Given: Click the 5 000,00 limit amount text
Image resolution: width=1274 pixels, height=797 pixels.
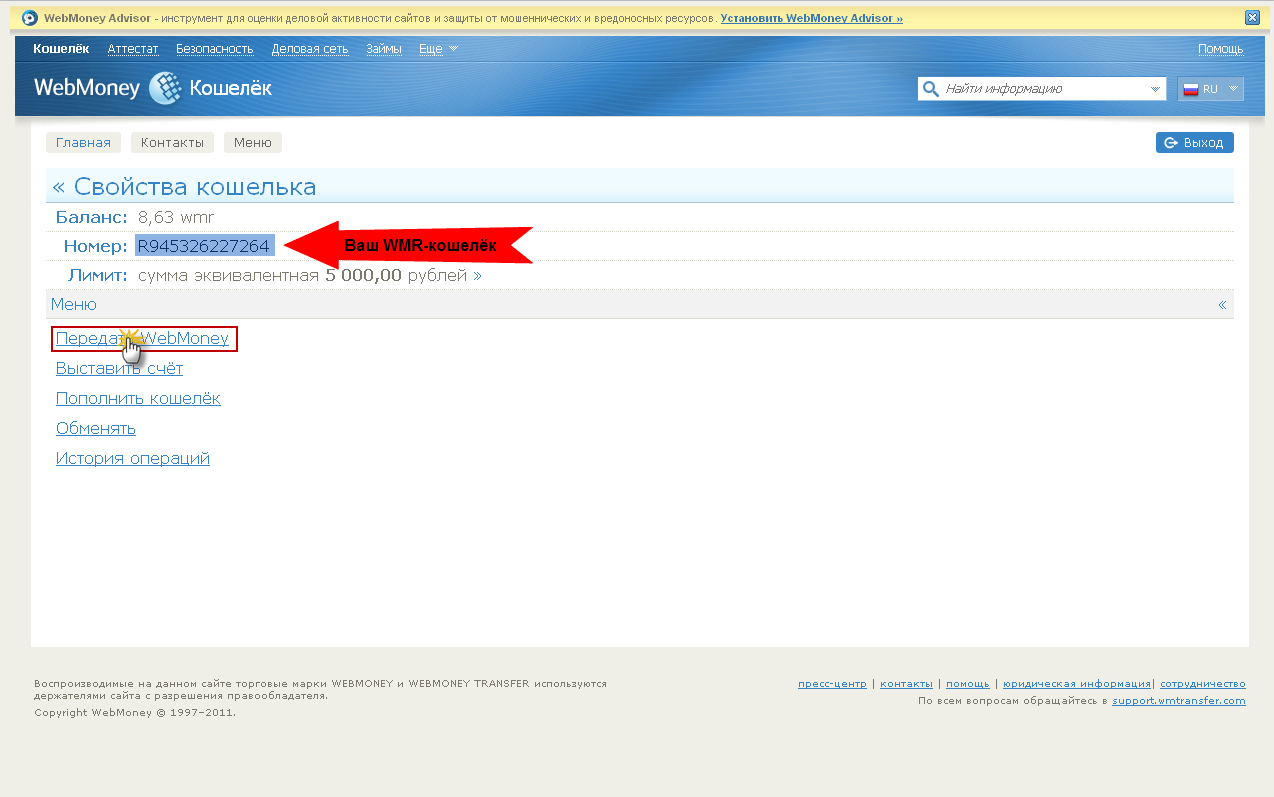Looking at the screenshot, I should click(x=363, y=275).
